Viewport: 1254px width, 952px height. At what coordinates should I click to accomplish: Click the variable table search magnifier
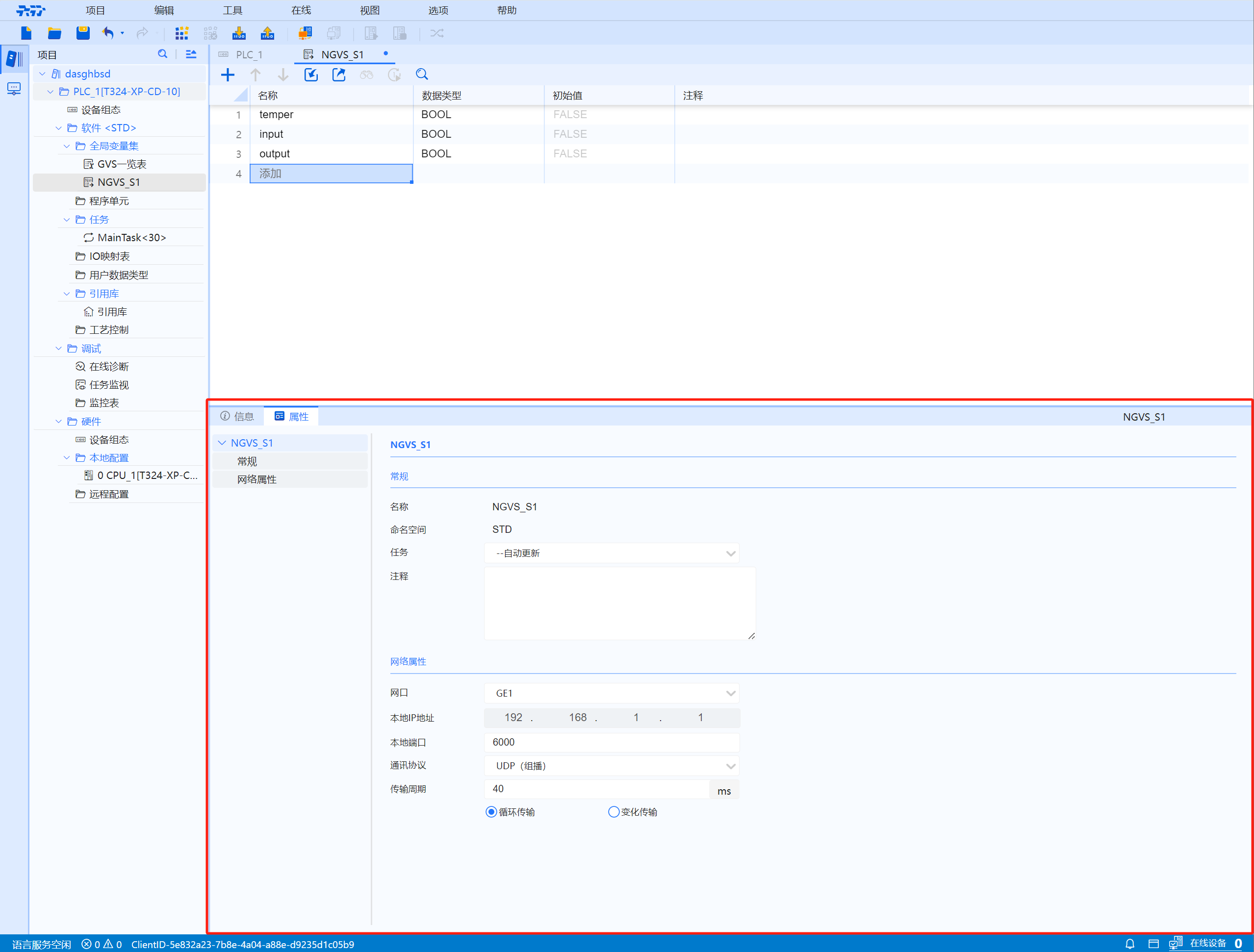[x=422, y=74]
